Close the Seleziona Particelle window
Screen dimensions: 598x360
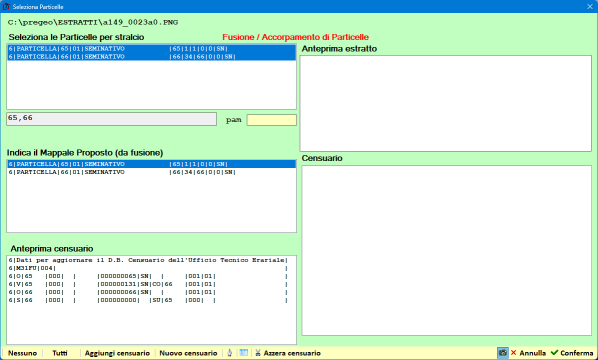click(x=590, y=6)
